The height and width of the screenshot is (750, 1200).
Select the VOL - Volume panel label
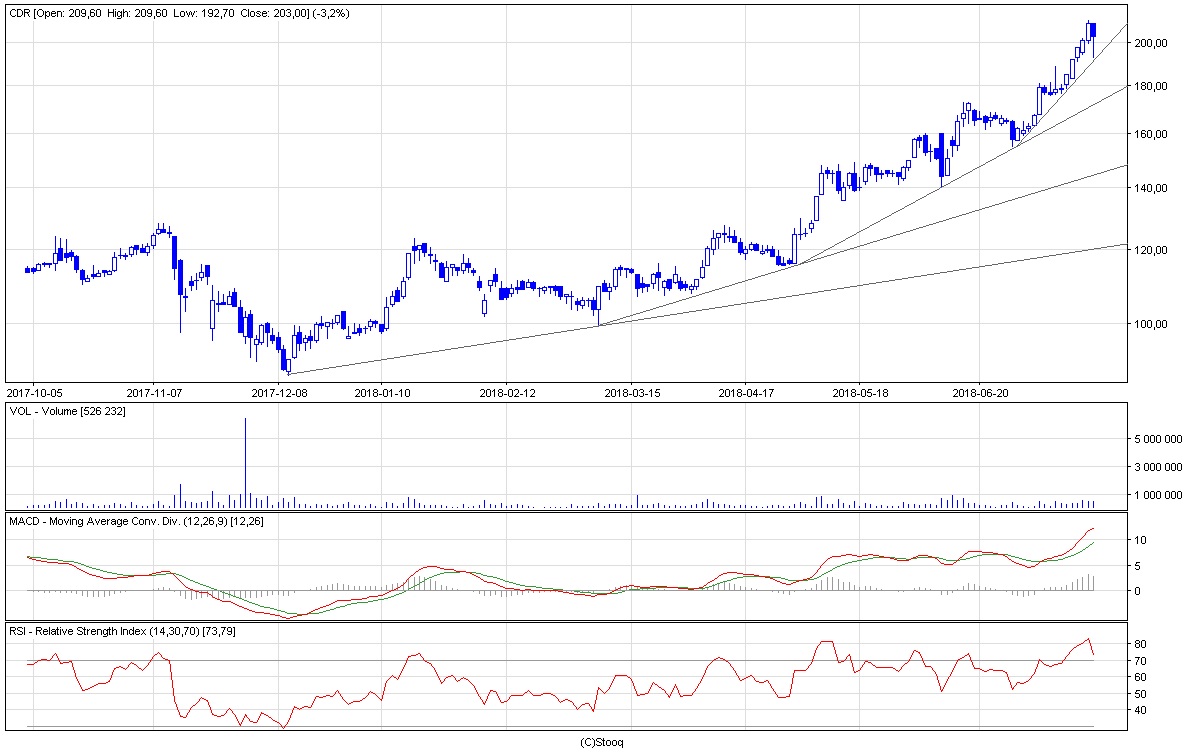point(70,411)
